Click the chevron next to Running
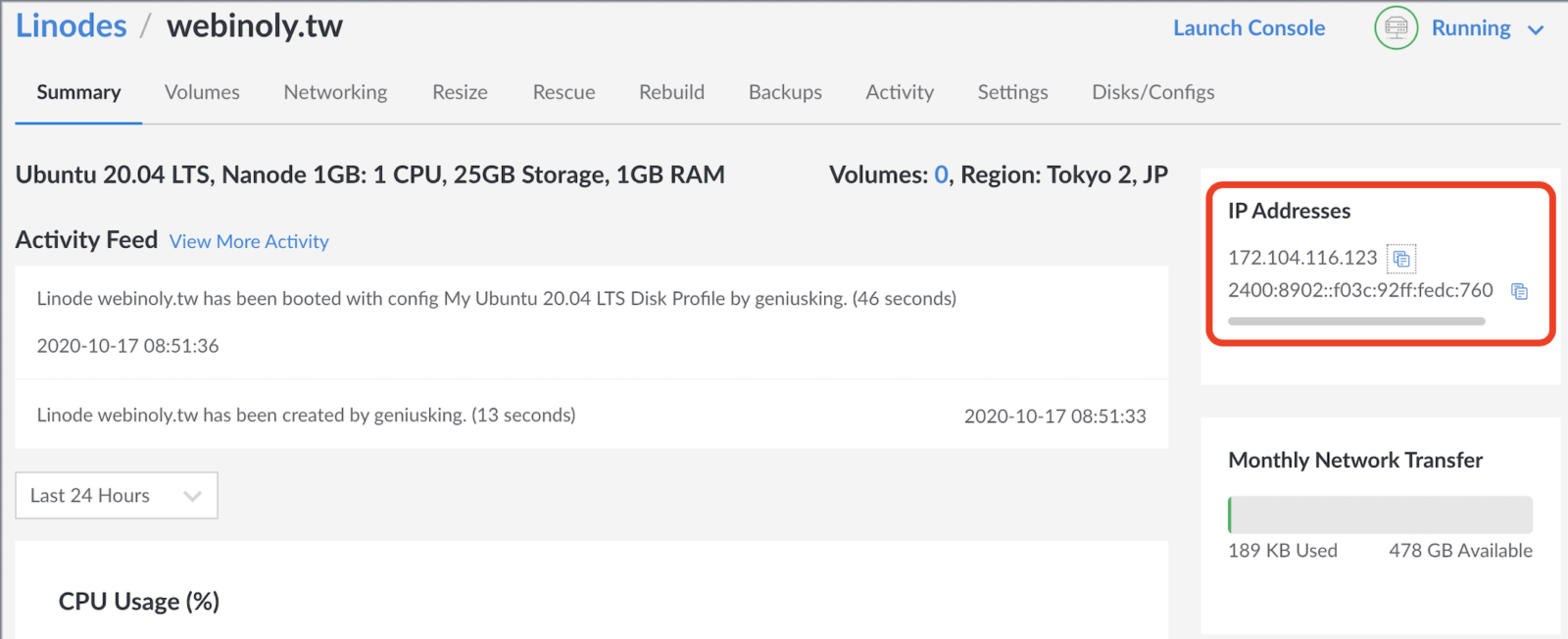1568x639 pixels. pos(1536,30)
